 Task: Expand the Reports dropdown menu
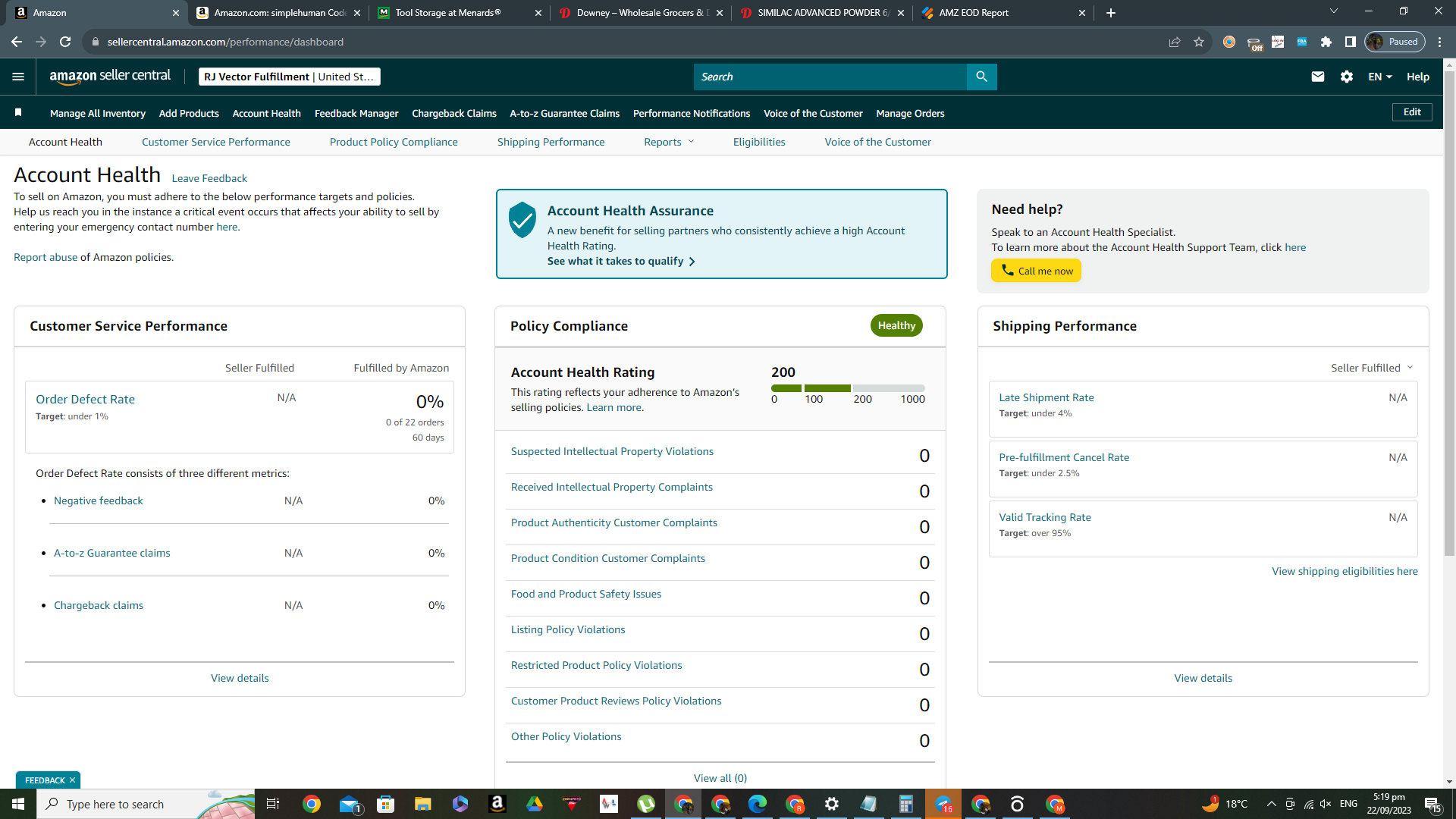pos(669,142)
